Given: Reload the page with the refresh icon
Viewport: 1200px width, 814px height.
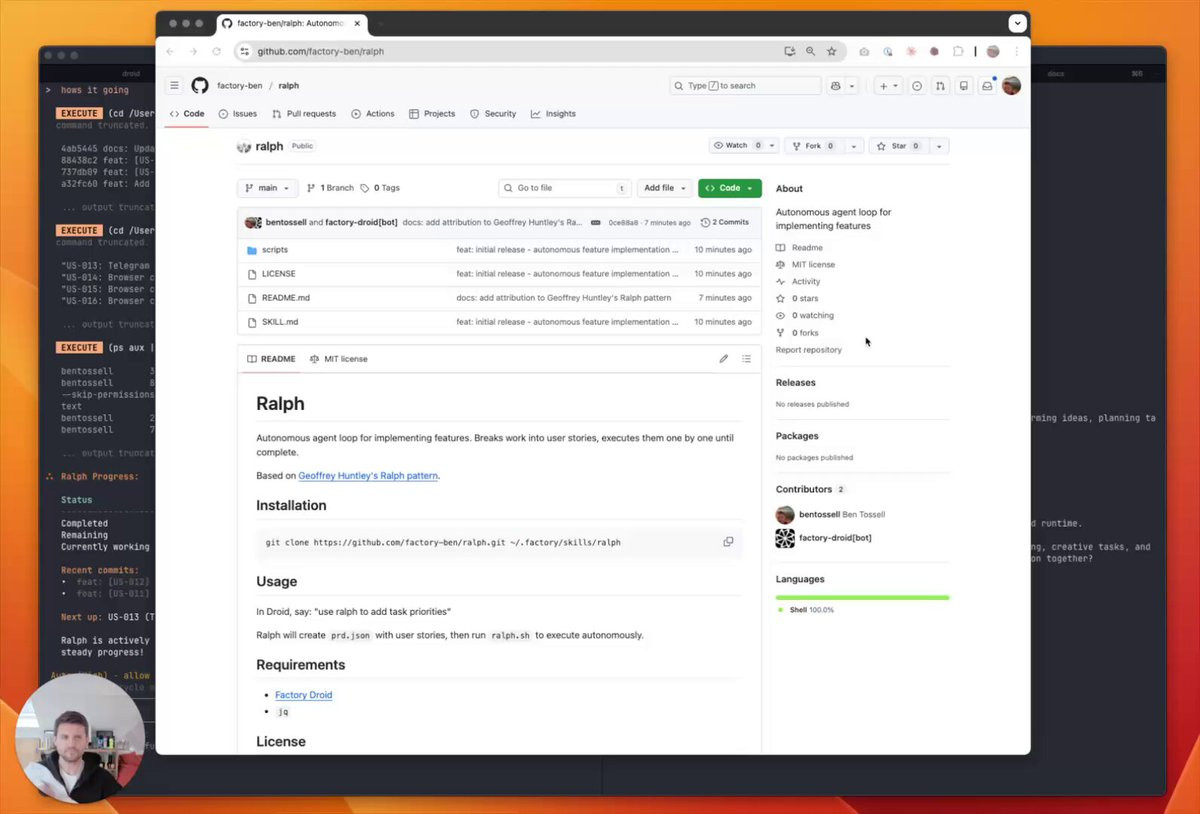Looking at the screenshot, I should tap(216, 51).
